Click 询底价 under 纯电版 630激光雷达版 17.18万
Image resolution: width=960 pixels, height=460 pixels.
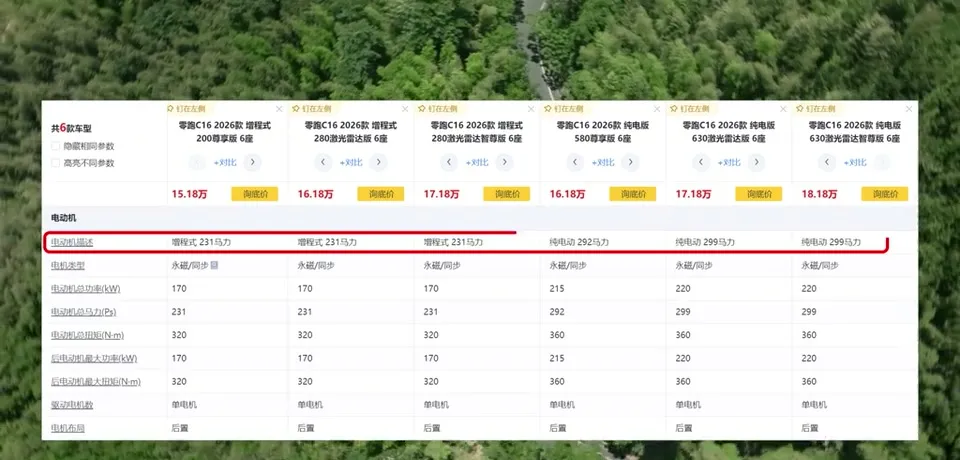click(x=759, y=194)
